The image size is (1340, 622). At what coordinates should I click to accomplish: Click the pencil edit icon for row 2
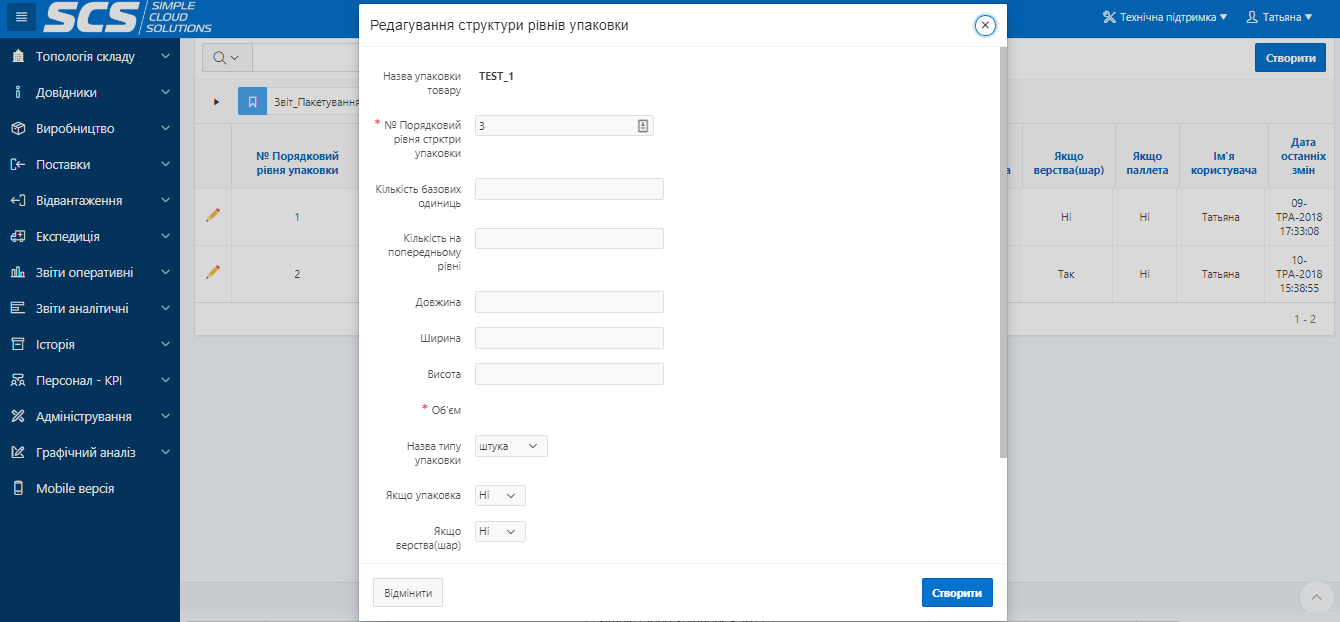212,272
